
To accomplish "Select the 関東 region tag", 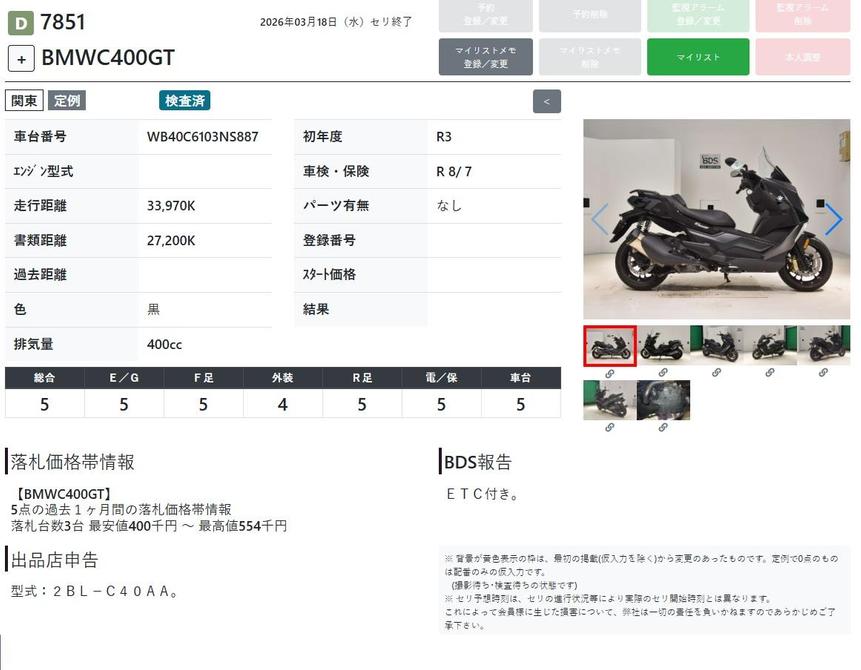I will click(x=24, y=100).
